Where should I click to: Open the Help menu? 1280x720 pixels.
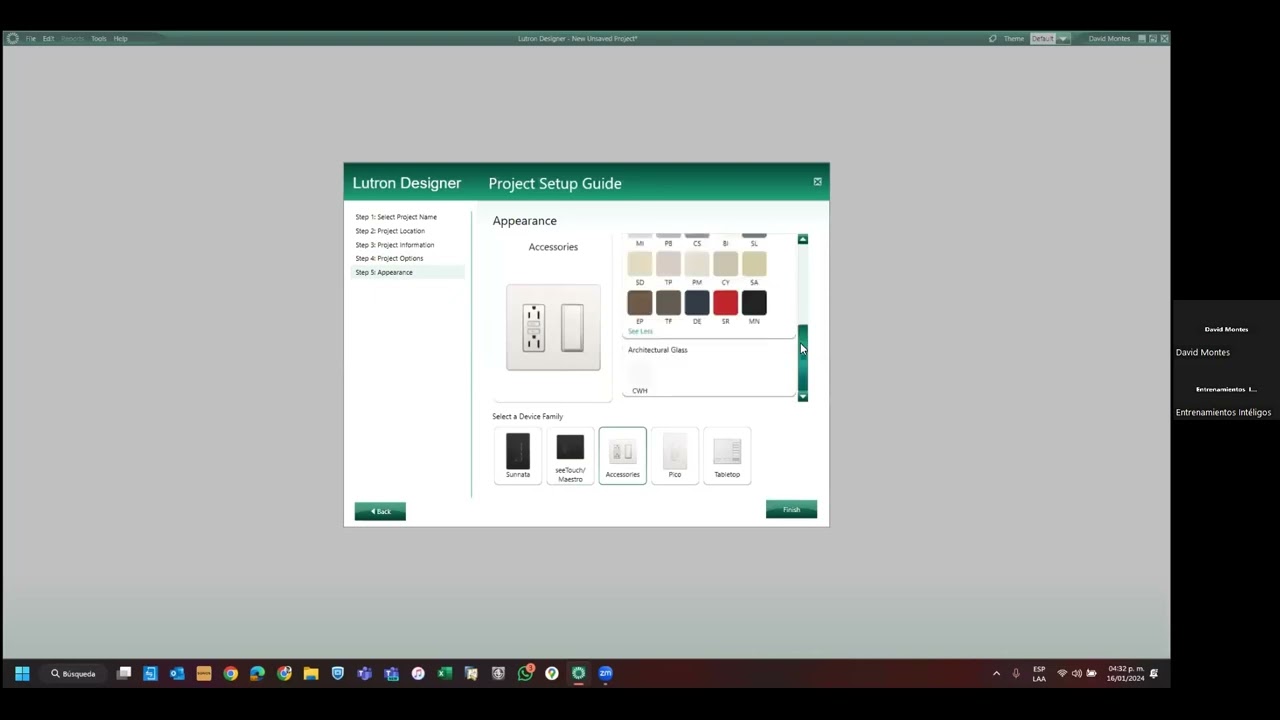point(120,39)
